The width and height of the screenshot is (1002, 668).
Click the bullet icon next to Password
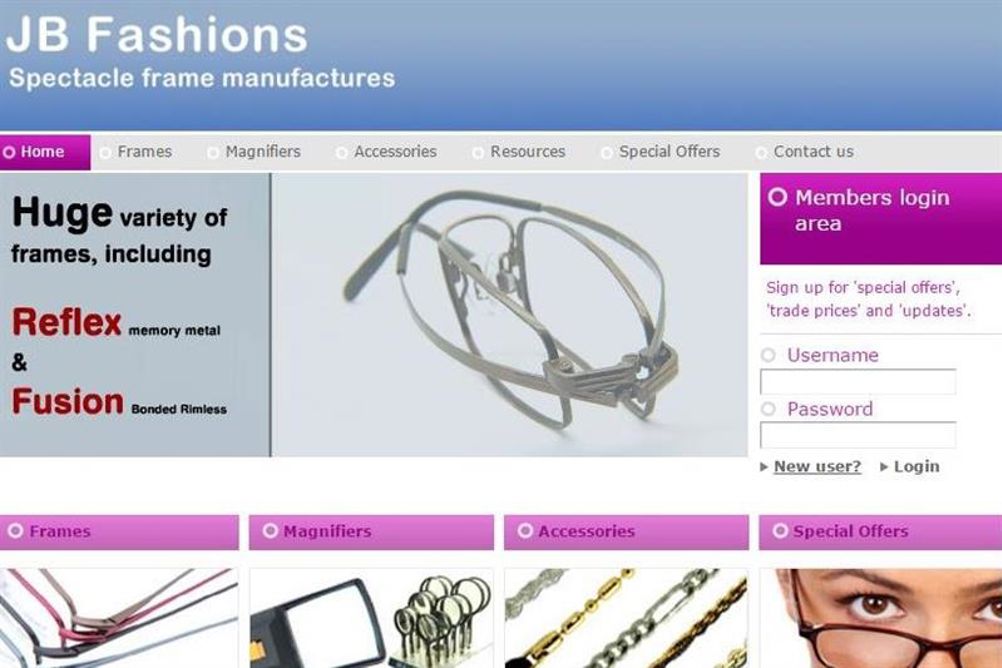(x=768, y=408)
